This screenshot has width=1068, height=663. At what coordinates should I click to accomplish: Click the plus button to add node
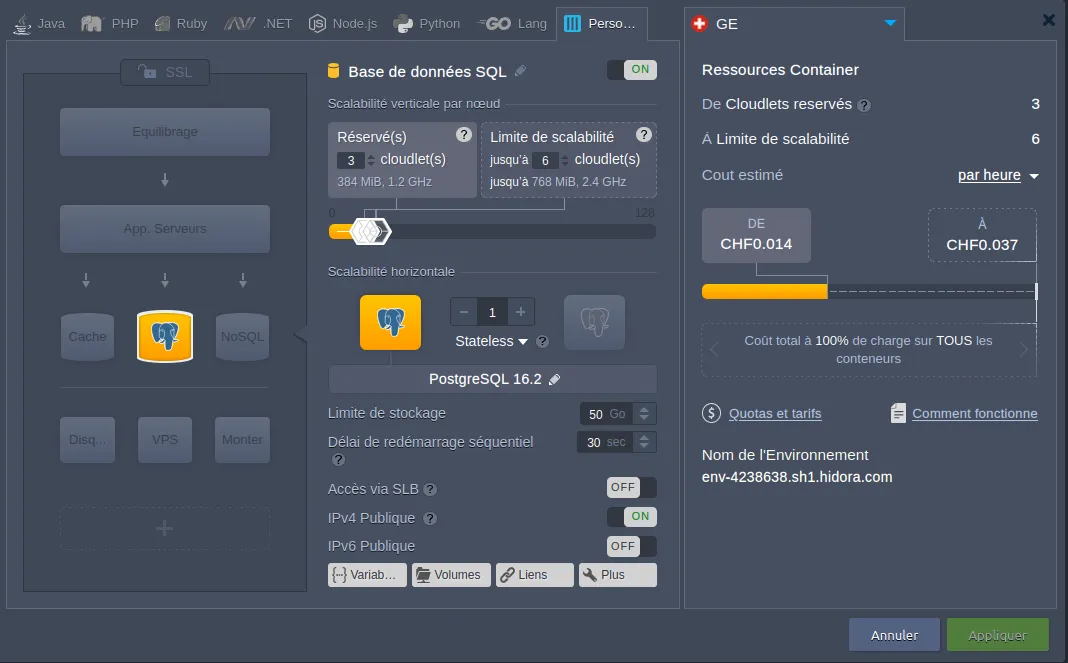click(x=520, y=312)
